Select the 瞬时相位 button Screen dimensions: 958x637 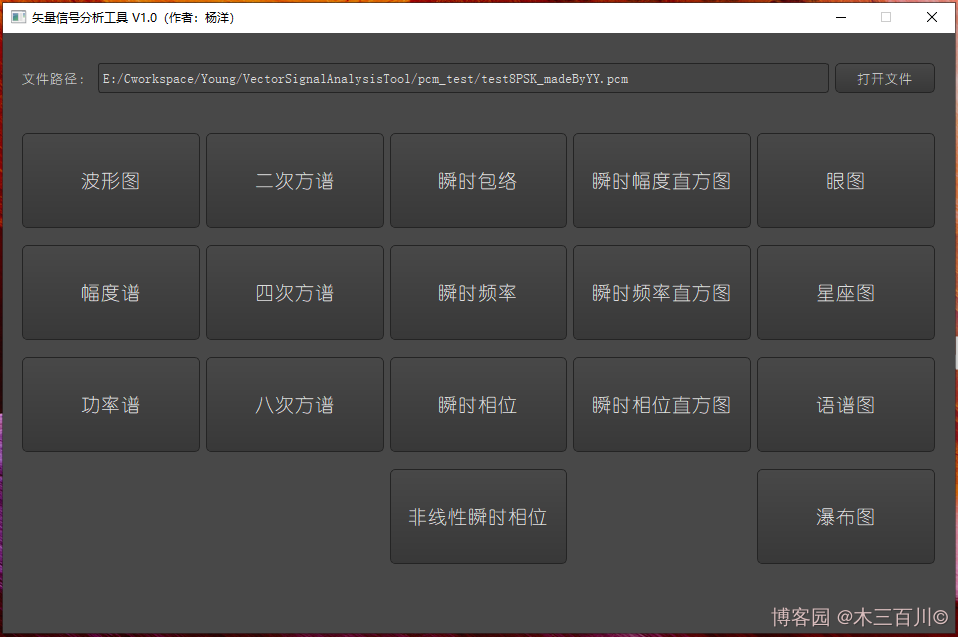(x=478, y=405)
